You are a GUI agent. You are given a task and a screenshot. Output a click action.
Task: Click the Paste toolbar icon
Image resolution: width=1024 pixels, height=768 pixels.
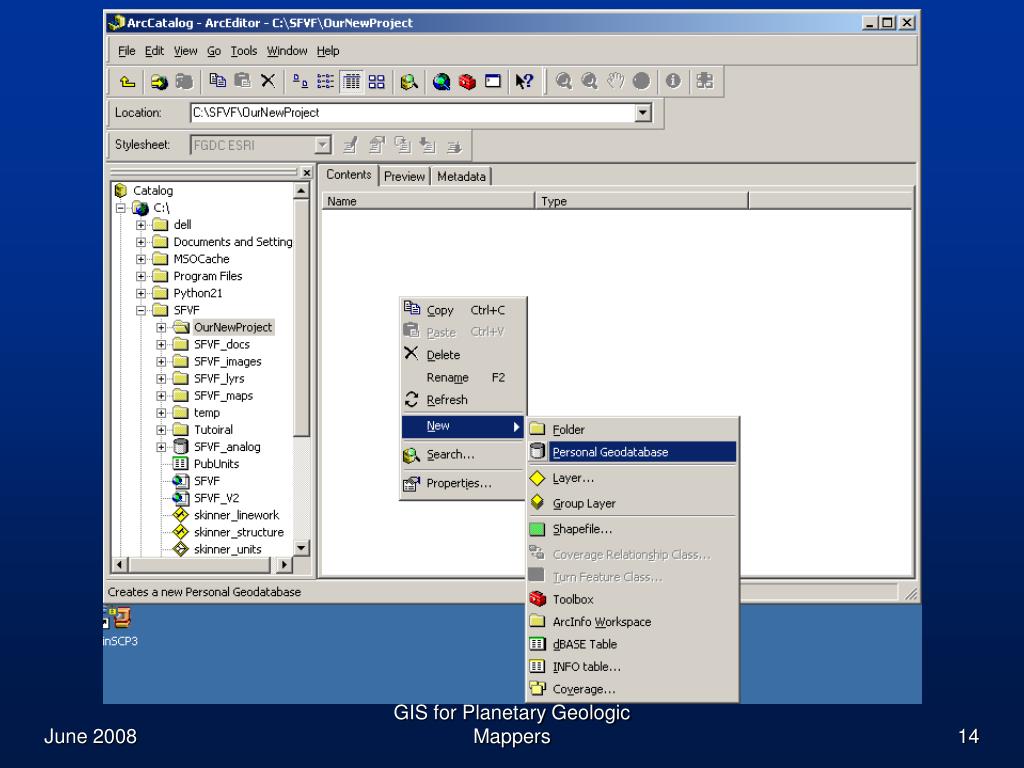click(242, 81)
